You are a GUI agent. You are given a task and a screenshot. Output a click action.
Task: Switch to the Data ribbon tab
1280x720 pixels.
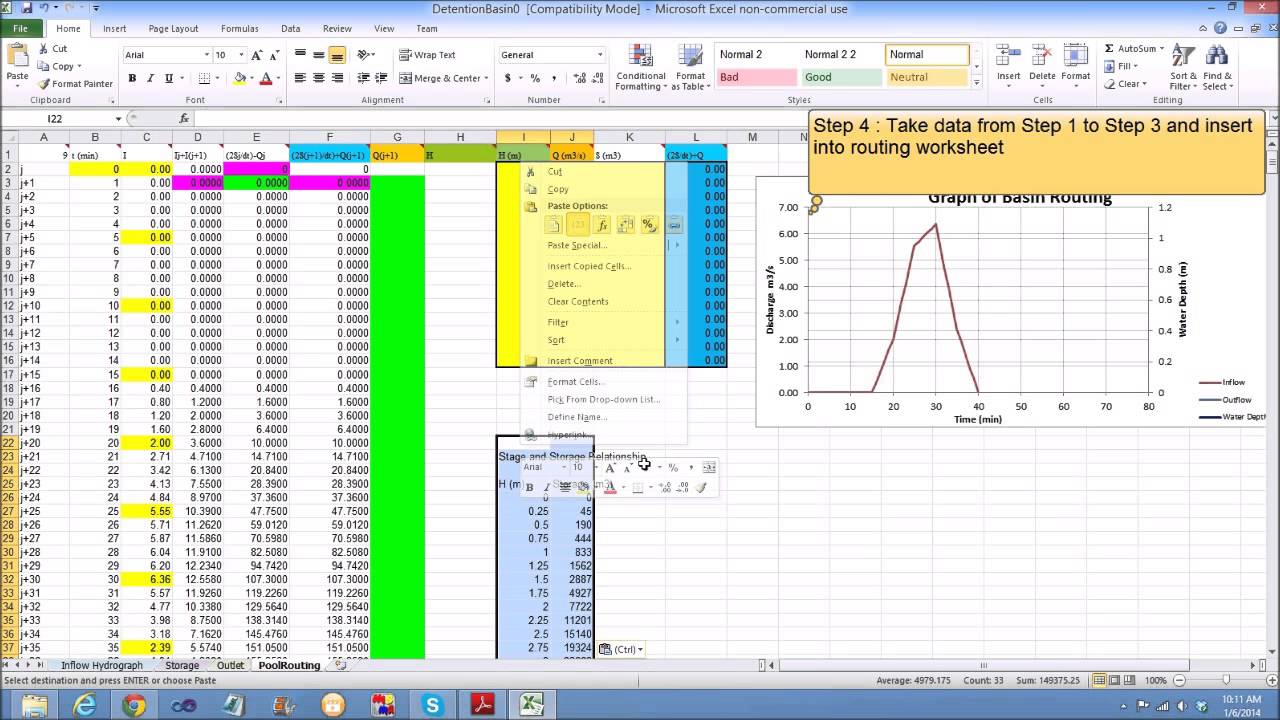tap(290, 29)
